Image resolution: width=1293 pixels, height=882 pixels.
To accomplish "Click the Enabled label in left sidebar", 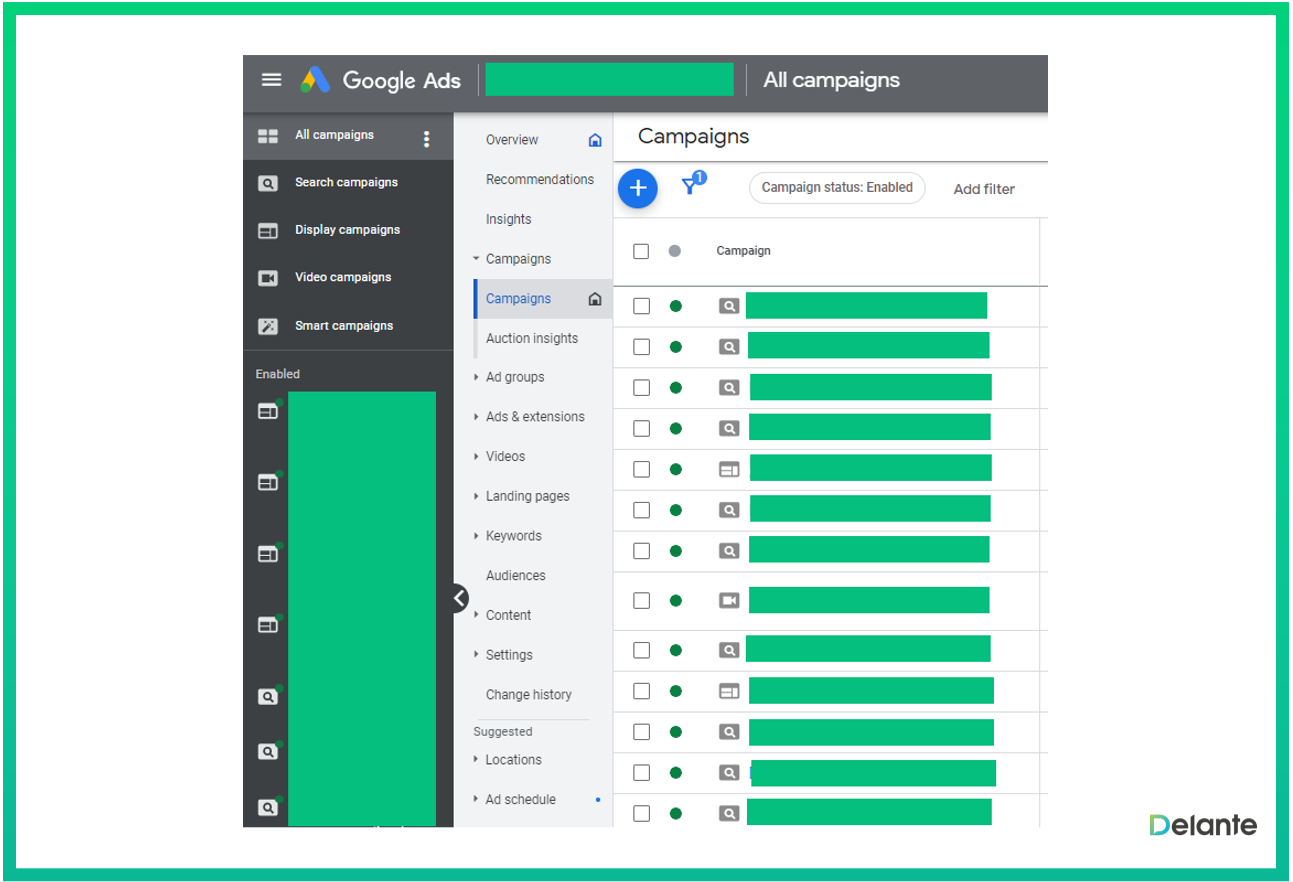I will point(277,374).
